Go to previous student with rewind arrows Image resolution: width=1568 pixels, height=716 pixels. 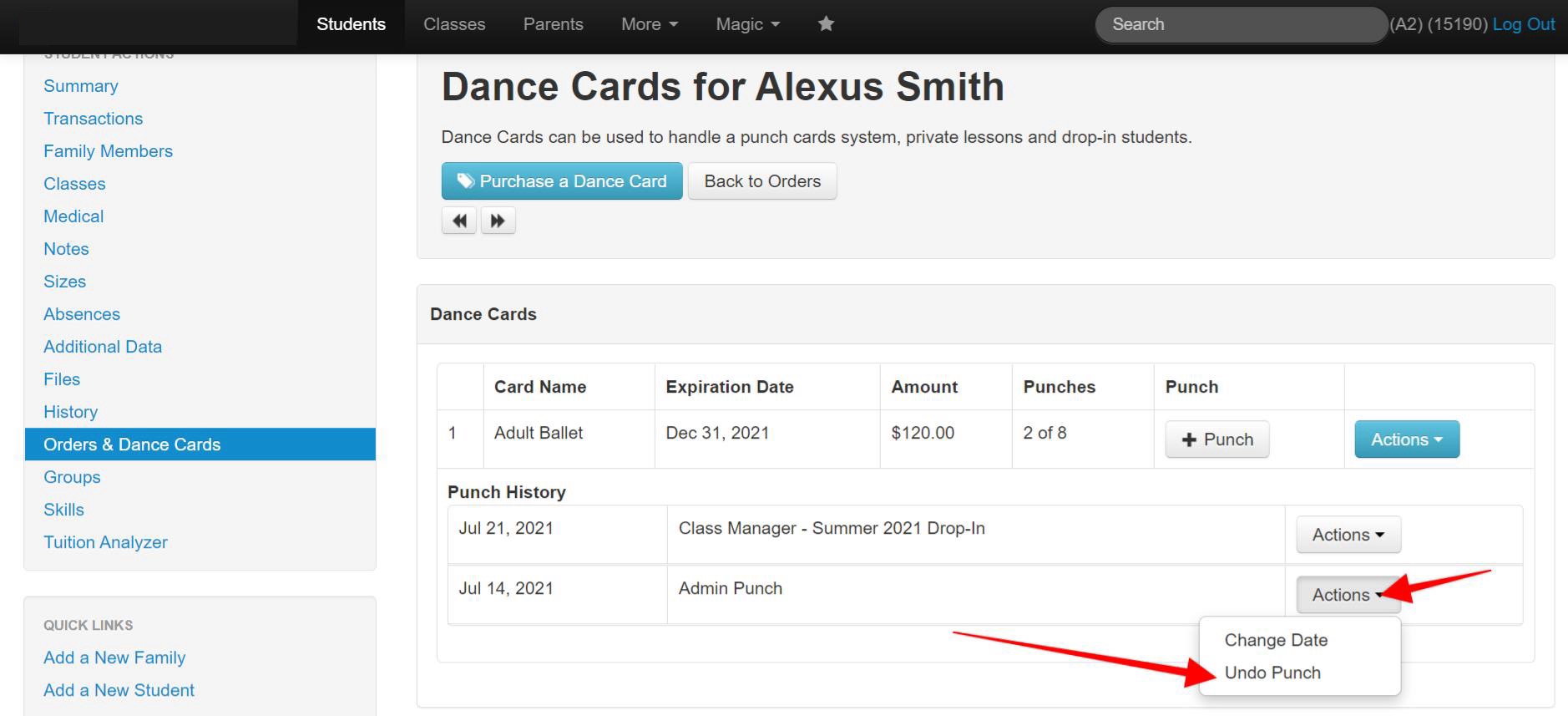[x=459, y=221]
